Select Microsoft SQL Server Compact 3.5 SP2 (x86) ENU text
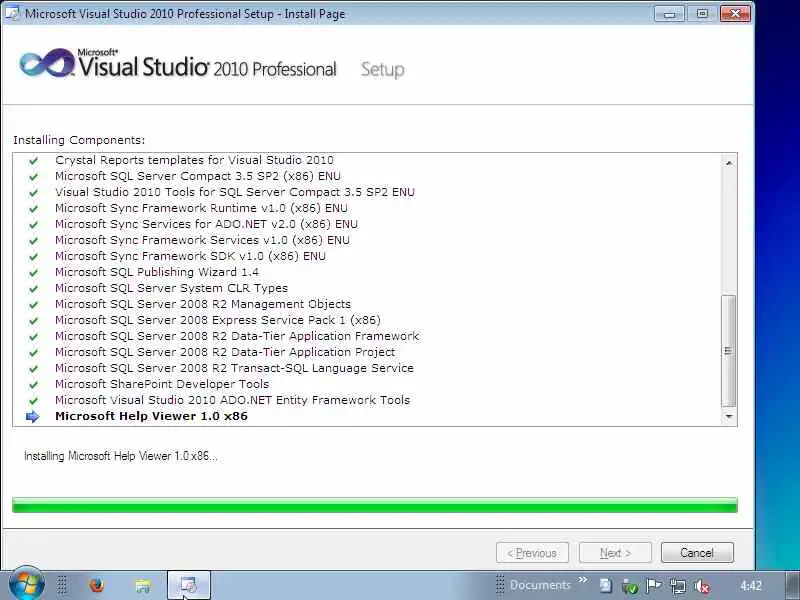 [x=197, y=176]
